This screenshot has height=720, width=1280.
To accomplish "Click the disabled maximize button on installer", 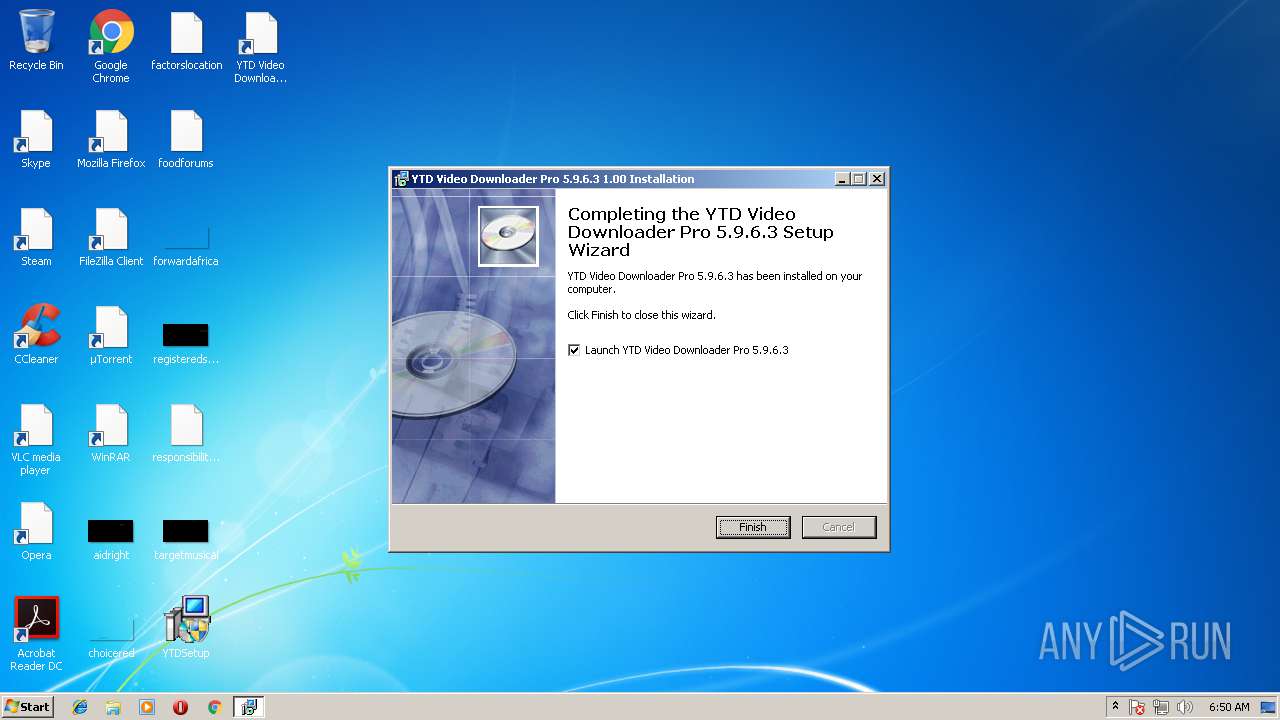I will [x=859, y=179].
